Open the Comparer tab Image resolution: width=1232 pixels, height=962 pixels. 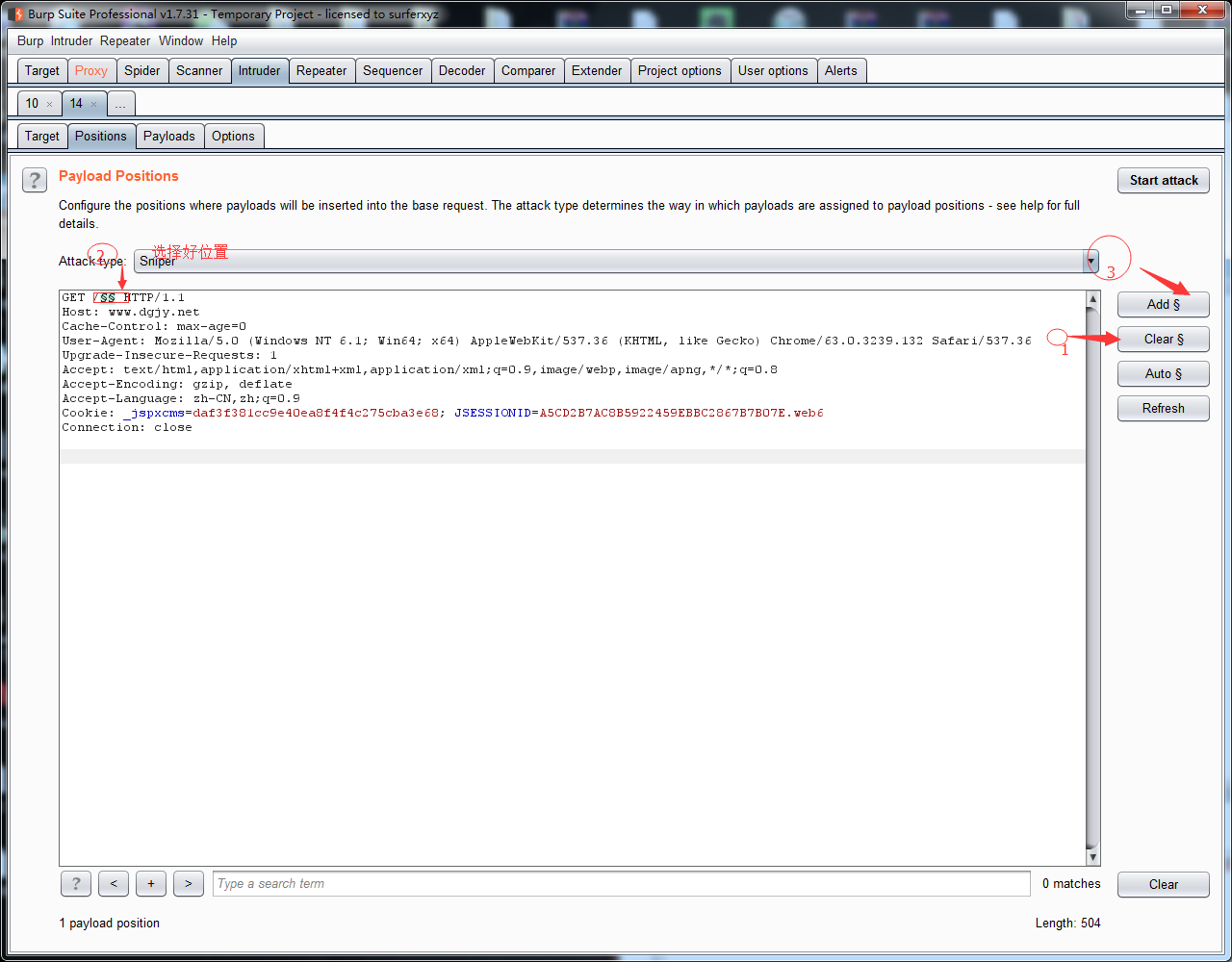(x=528, y=70)
